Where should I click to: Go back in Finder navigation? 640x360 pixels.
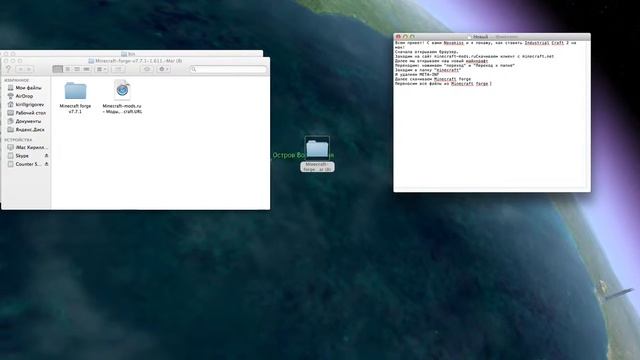coord(21,69)
